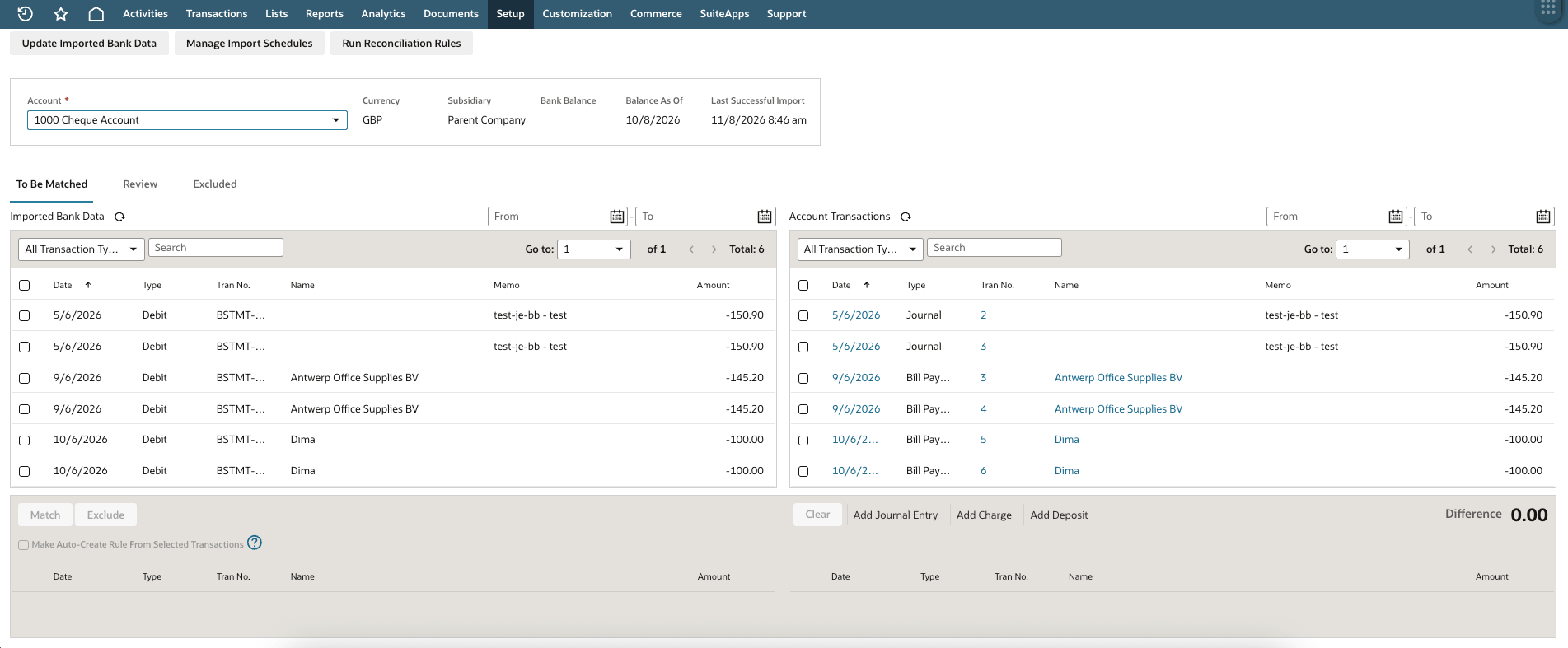
Task: Refresh the Imported Bank Data list
Action: click(119, 217)
